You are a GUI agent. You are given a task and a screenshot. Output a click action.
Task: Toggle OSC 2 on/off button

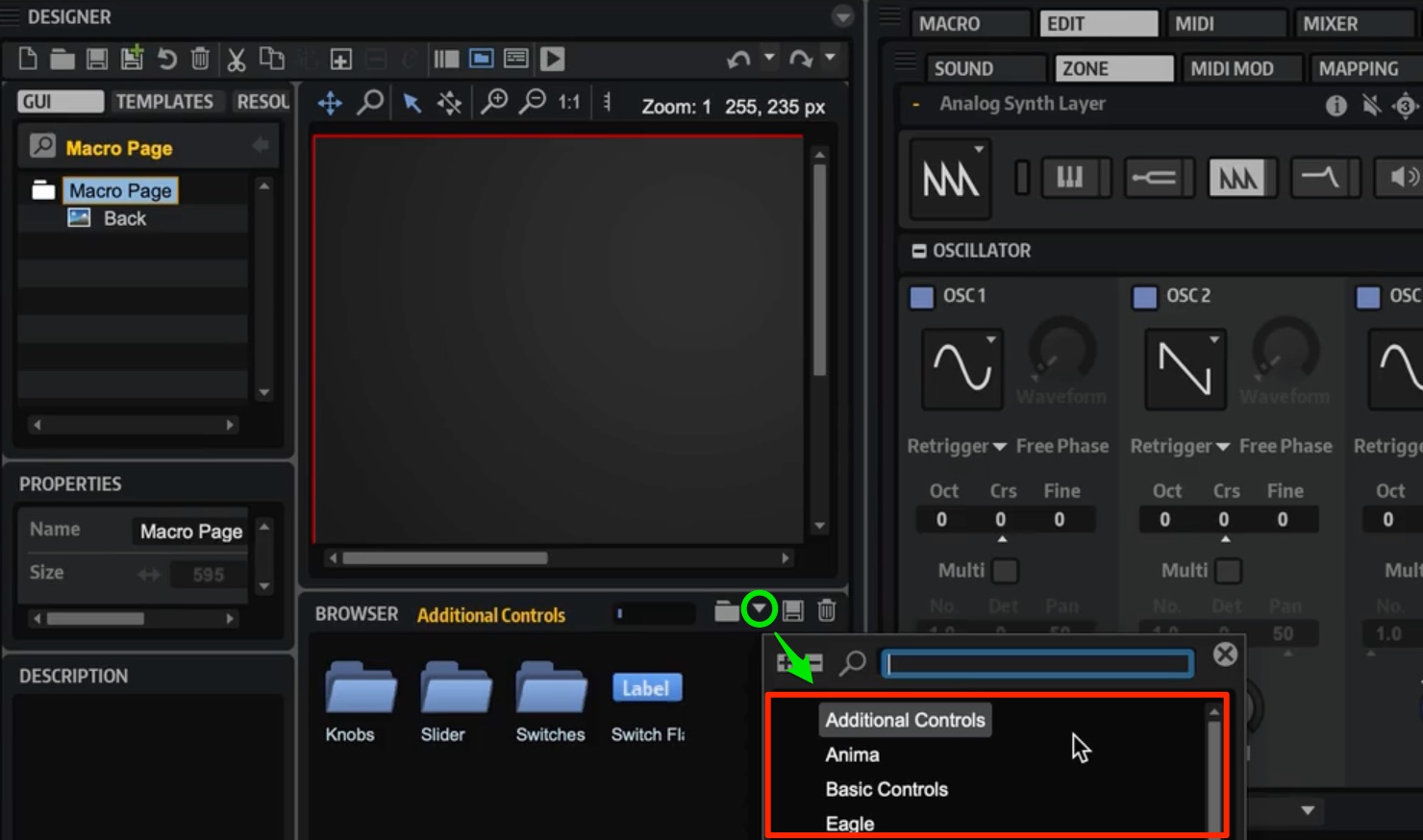click(1144, 297)
